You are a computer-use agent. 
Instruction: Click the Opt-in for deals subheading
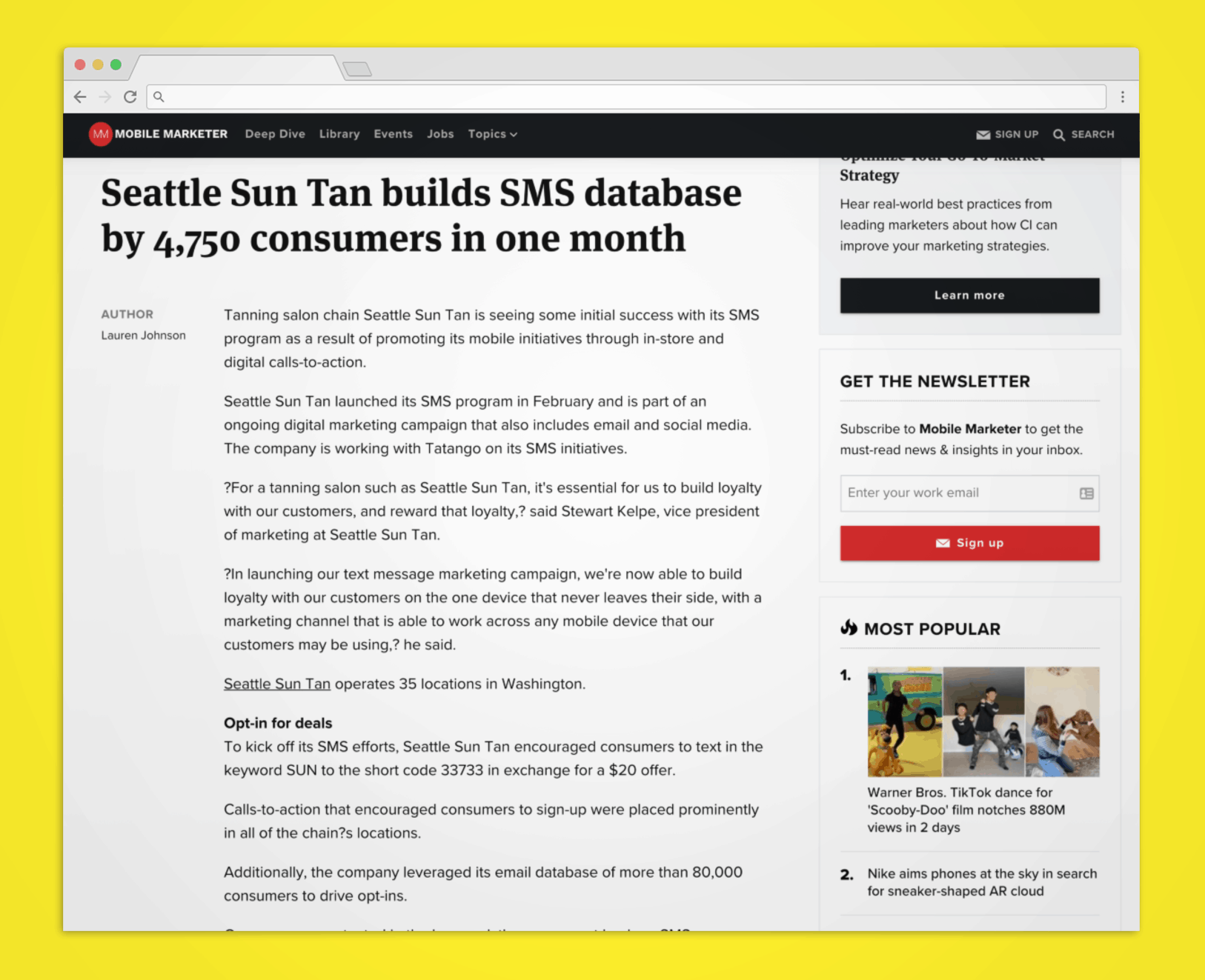[278, 723]
